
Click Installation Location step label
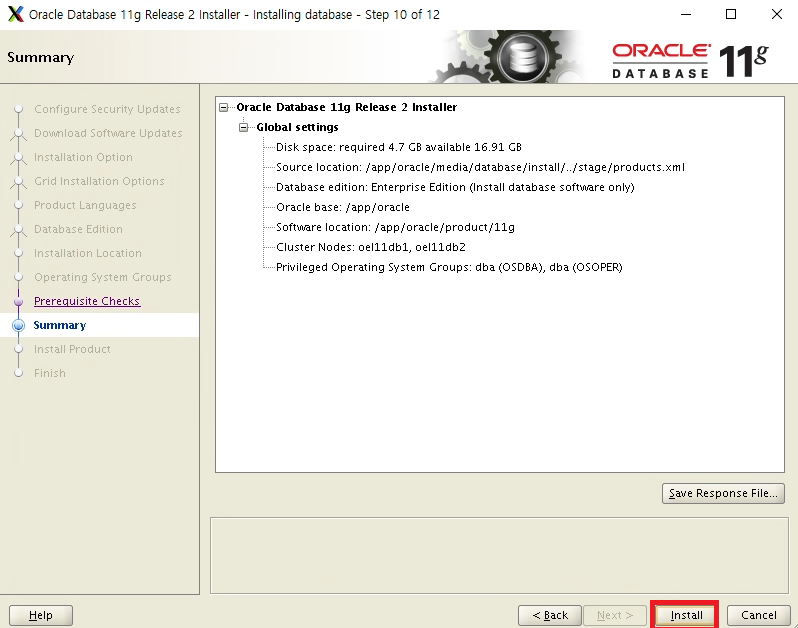click(88, 253)
